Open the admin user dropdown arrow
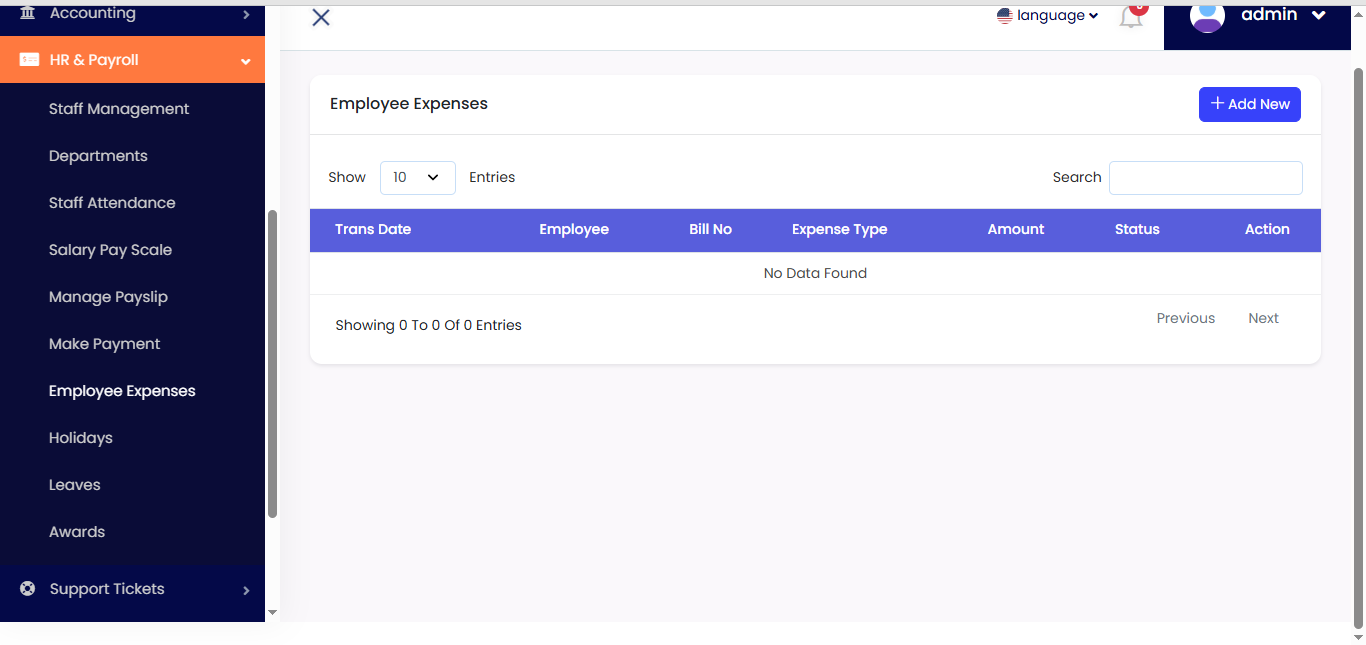Screen dimensions: 1366x645 (1318, 15)
